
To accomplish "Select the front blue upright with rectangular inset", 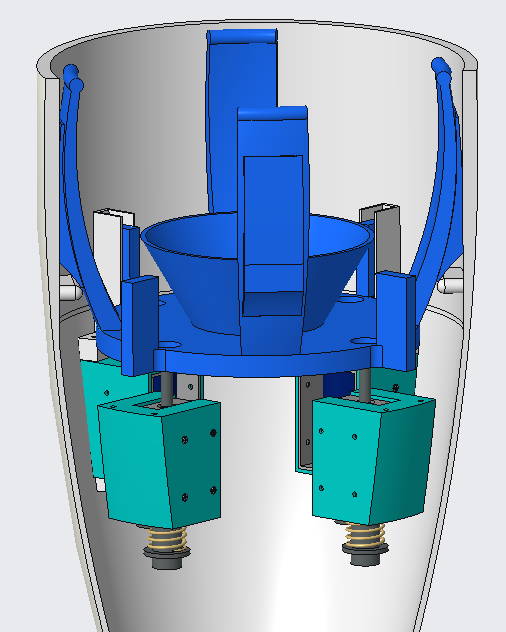I will pyautogui.click(x=274, y=230).
